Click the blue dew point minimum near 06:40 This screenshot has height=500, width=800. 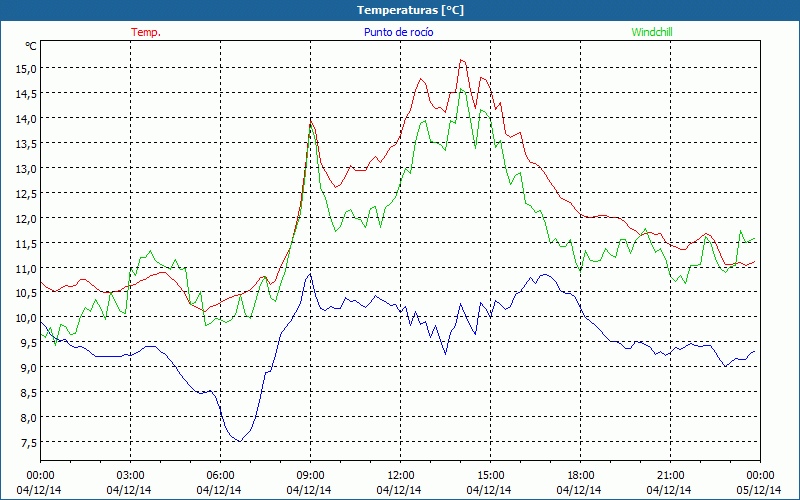(240, 441)
